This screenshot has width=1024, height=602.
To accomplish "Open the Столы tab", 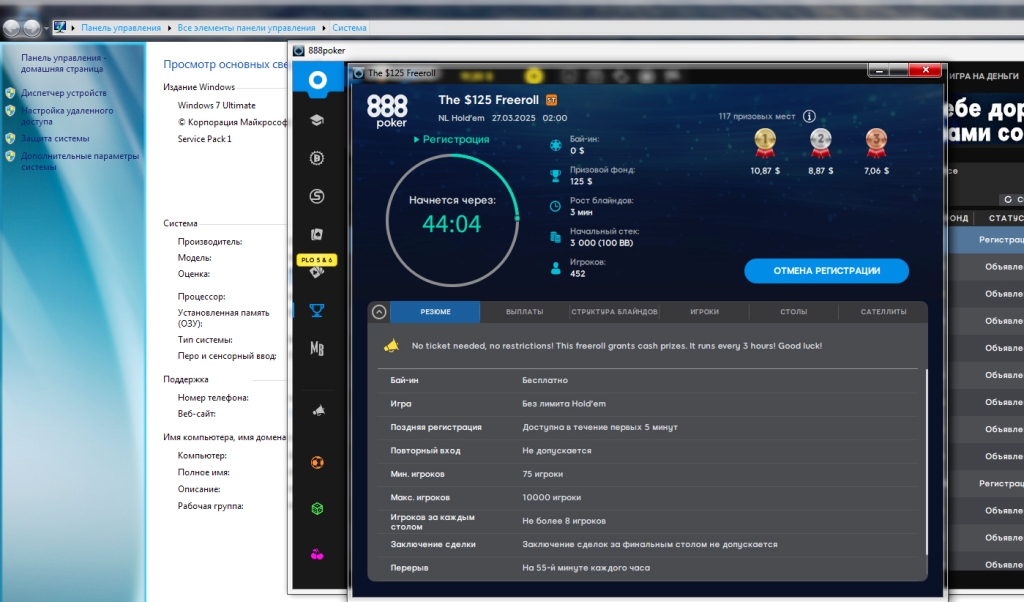I will 793,312.
